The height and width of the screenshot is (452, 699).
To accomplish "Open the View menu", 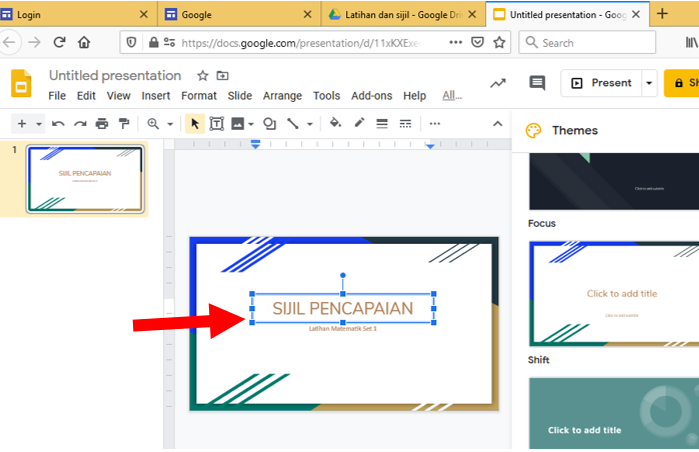I will [x=119, y=96].
